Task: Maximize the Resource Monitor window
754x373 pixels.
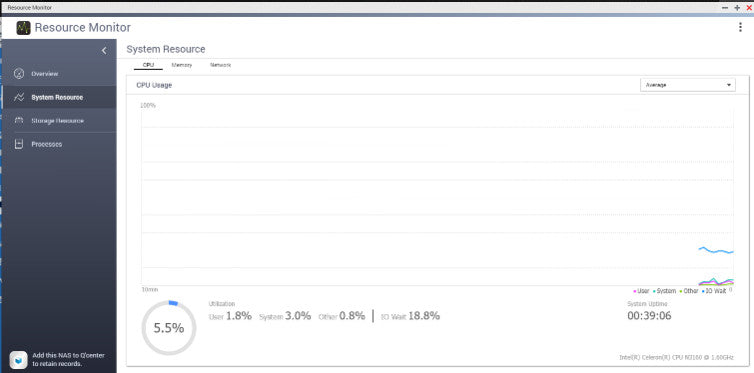Action: tap(737, 8)
